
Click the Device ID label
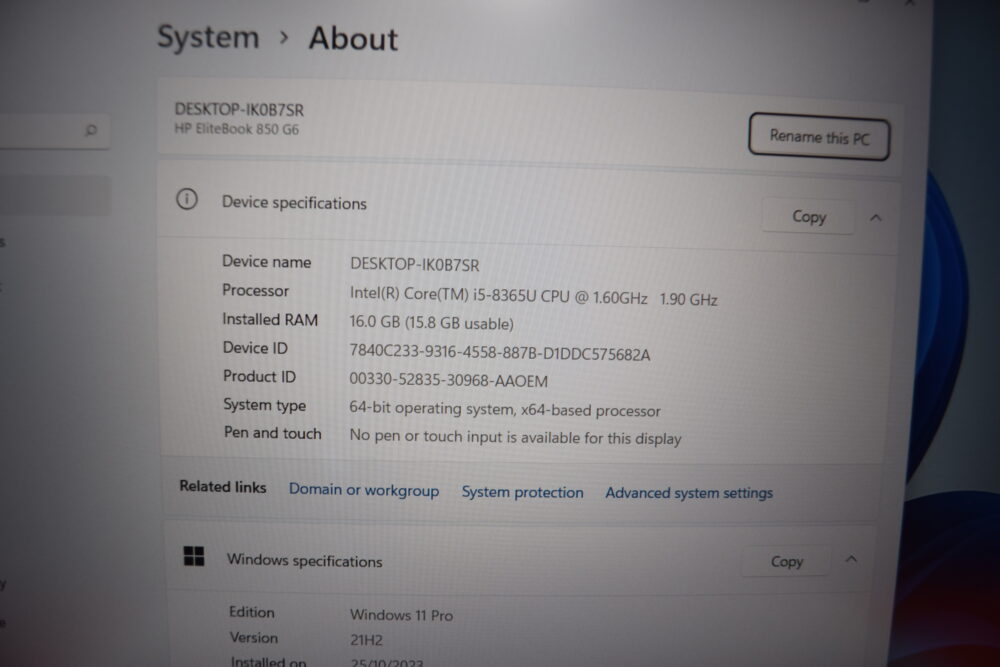[255, 348]
